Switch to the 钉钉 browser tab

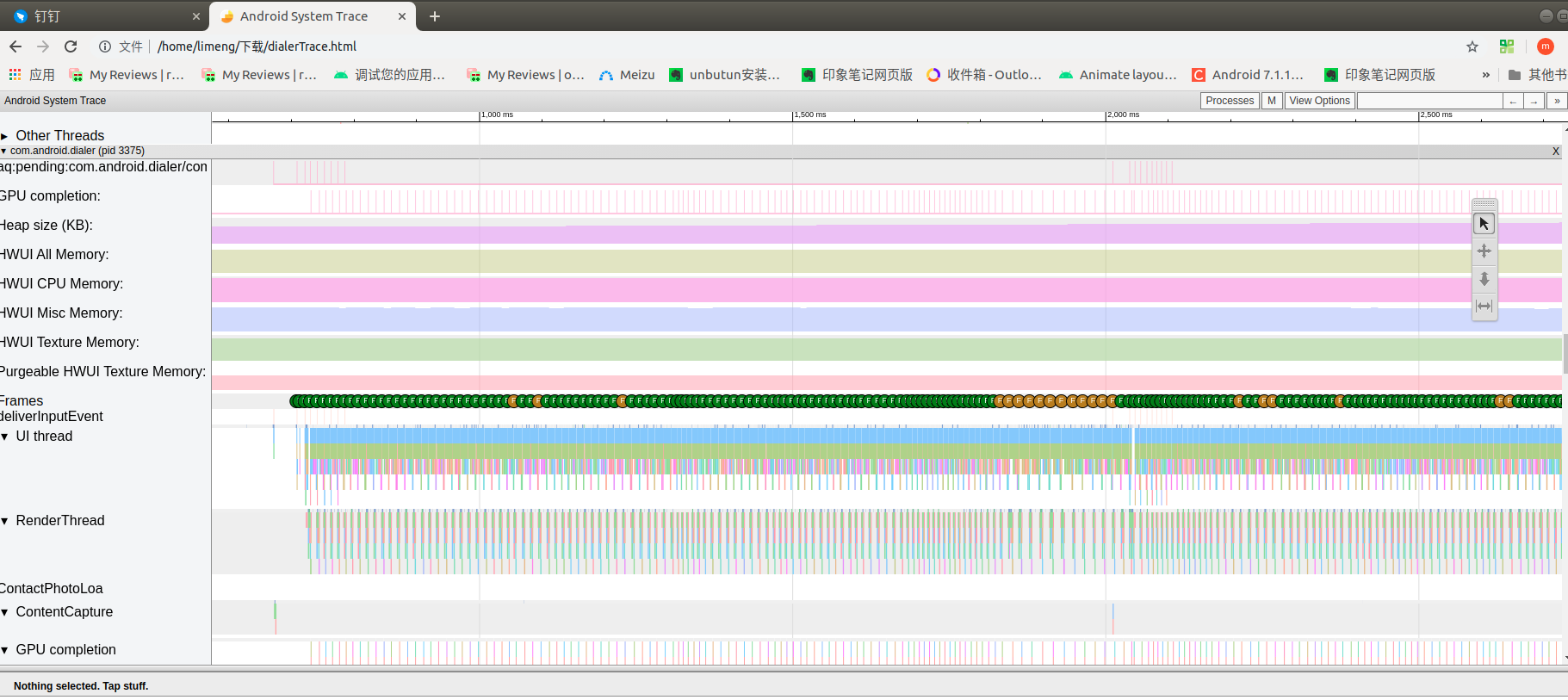point(105,16)
